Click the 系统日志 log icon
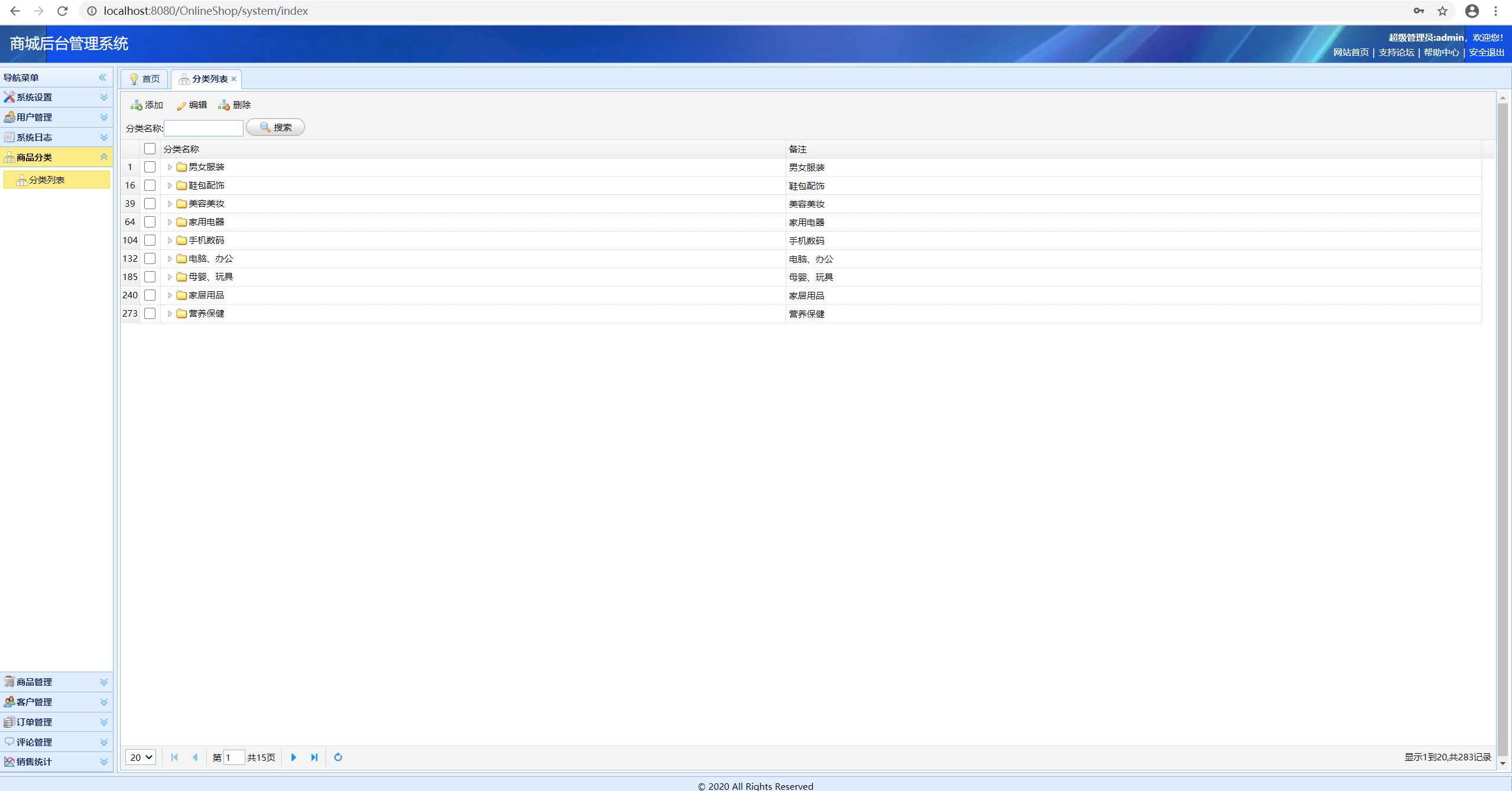1512x791 pixels. click(9, 137)
